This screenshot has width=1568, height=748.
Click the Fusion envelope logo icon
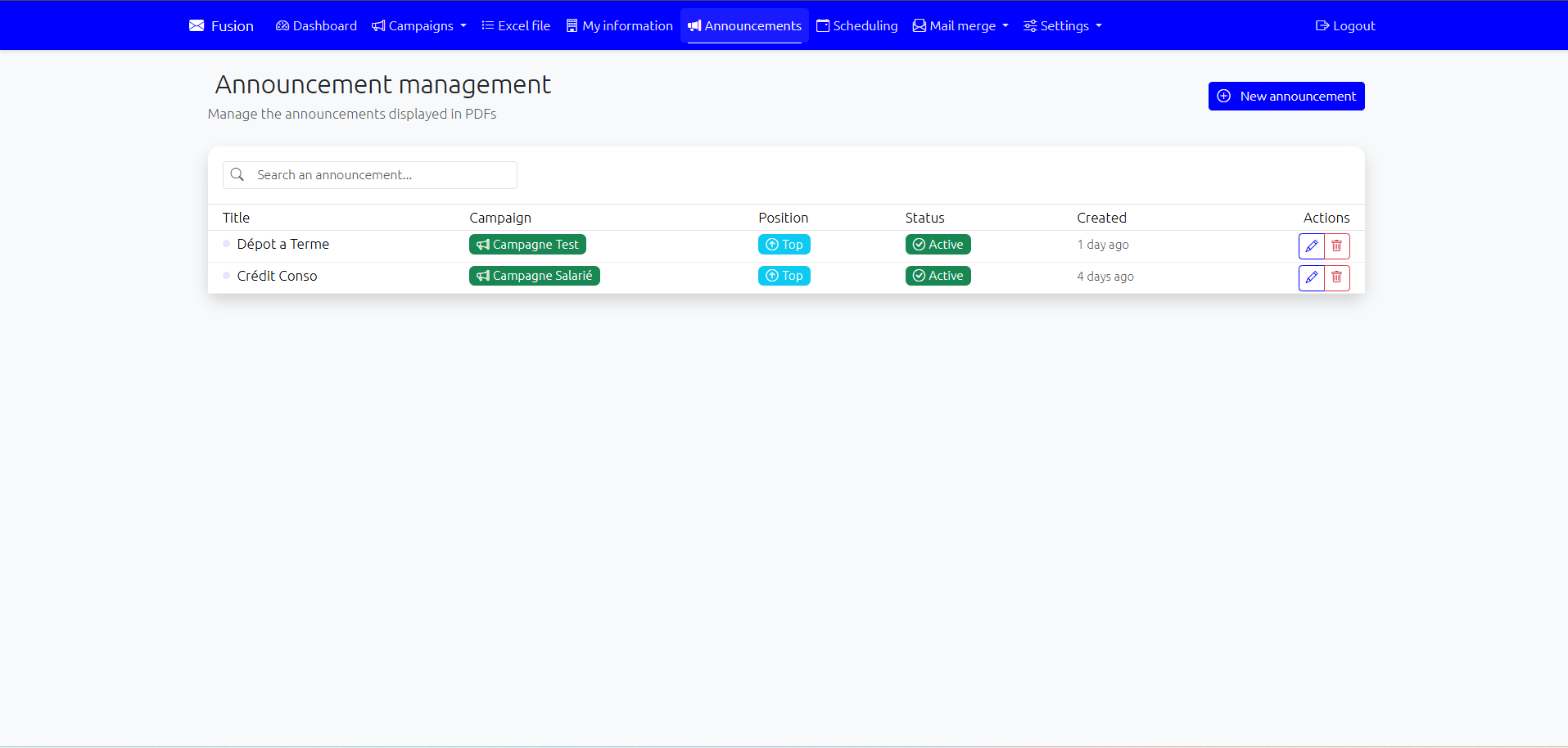pyautogui.click(x=197, y=25)
